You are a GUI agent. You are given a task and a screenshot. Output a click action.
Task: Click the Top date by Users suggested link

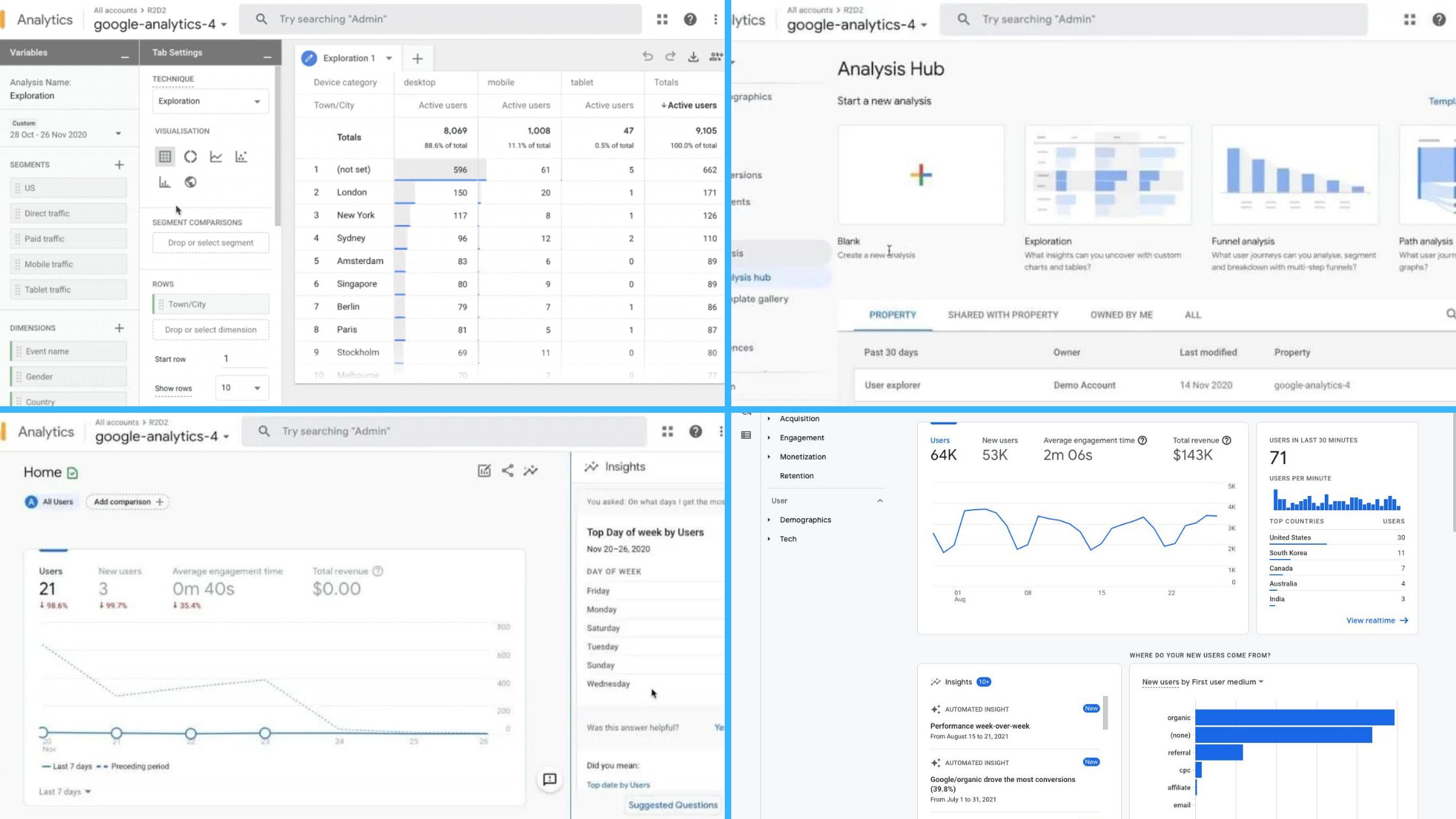[617, 784]
